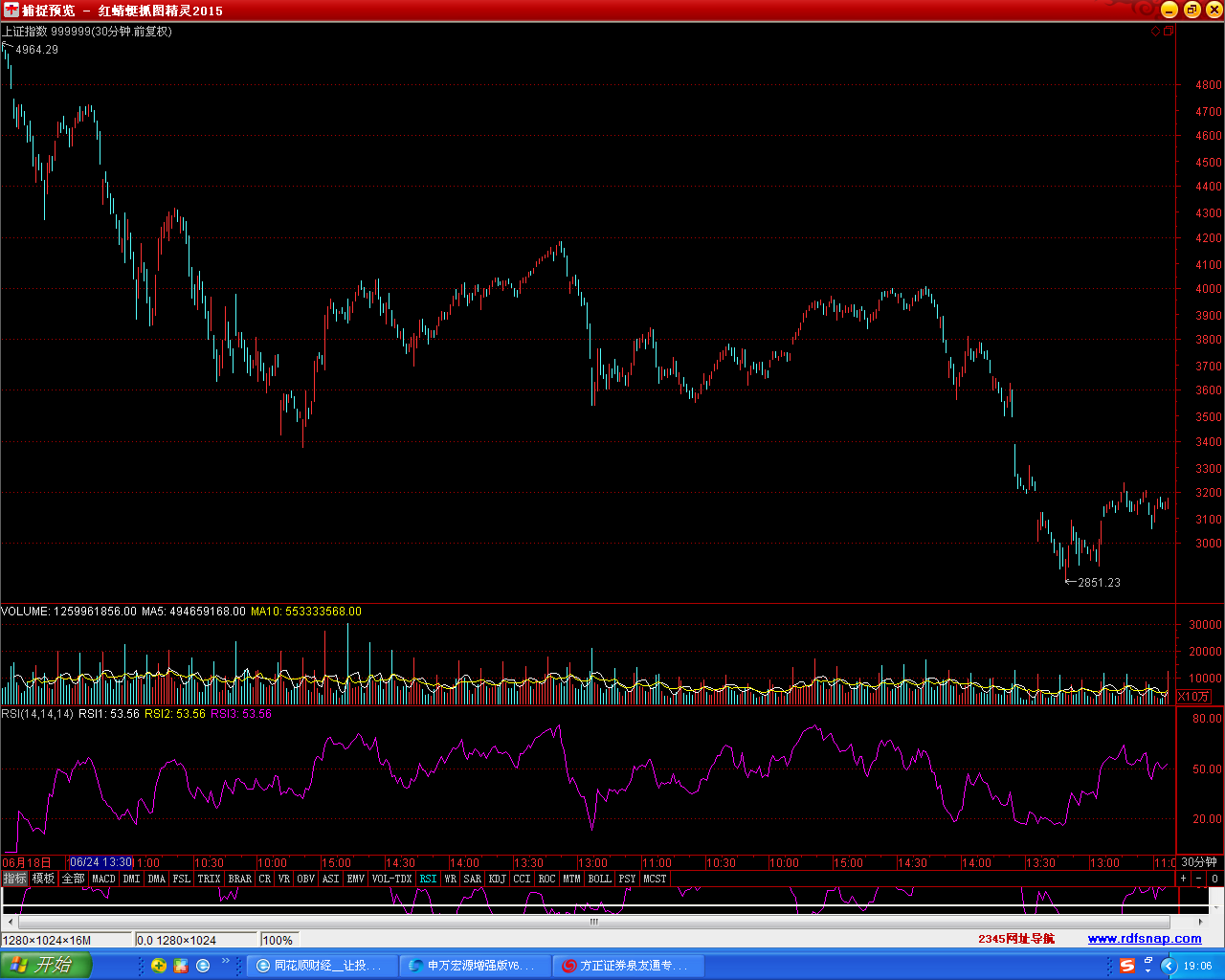This screenshot has height=980, width=1225.
Task: Open the 2345网址导航 link
Action: [x=1016, y=939]
